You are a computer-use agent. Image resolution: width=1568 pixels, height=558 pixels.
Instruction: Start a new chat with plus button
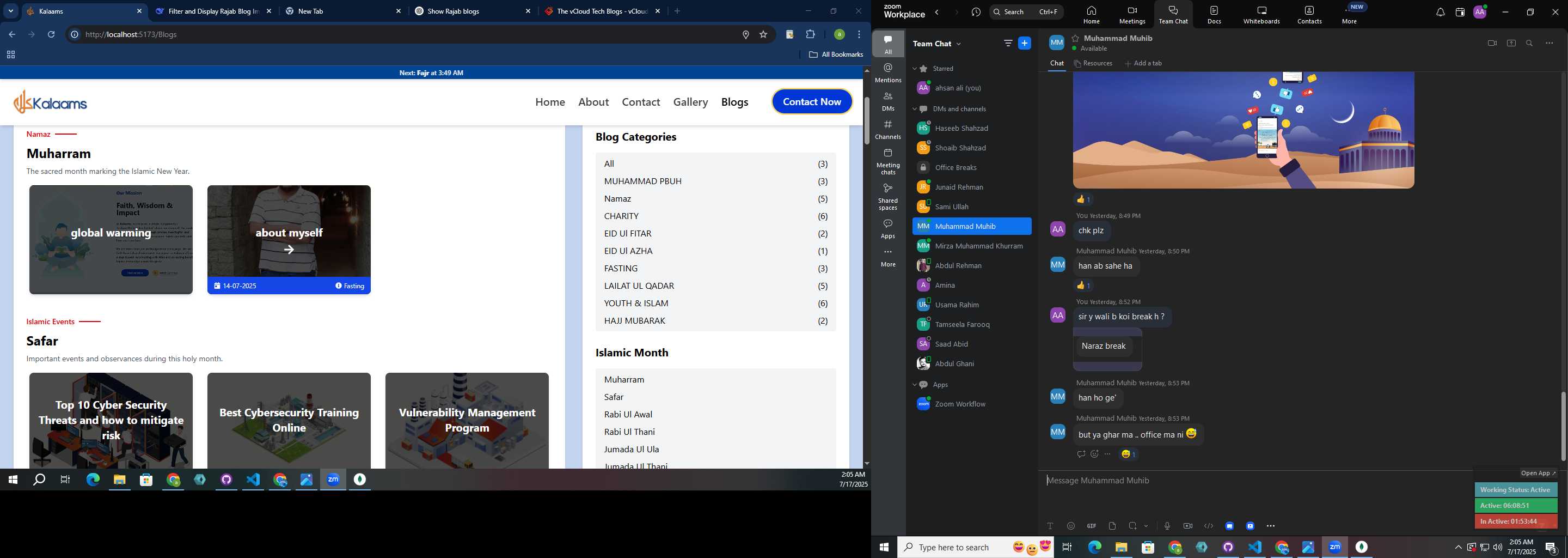point(1025,43)
